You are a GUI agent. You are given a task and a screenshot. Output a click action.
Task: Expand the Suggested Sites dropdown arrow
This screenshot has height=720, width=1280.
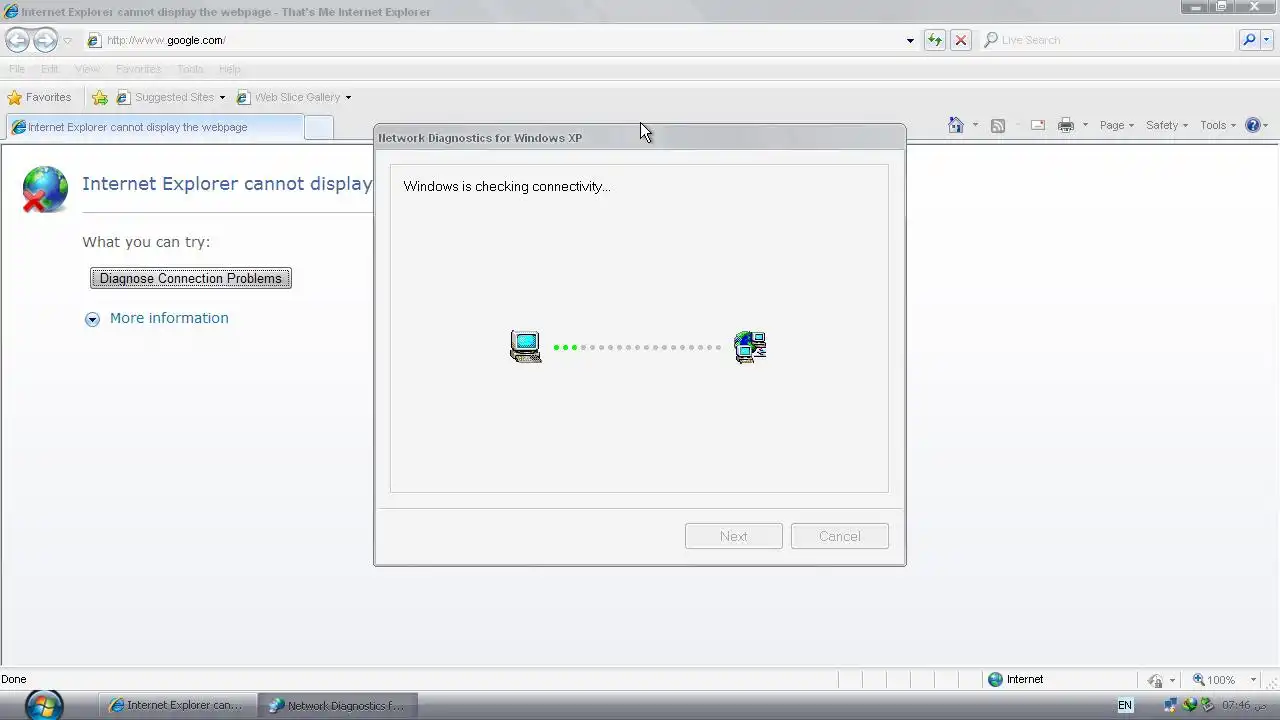pos(222,98)
